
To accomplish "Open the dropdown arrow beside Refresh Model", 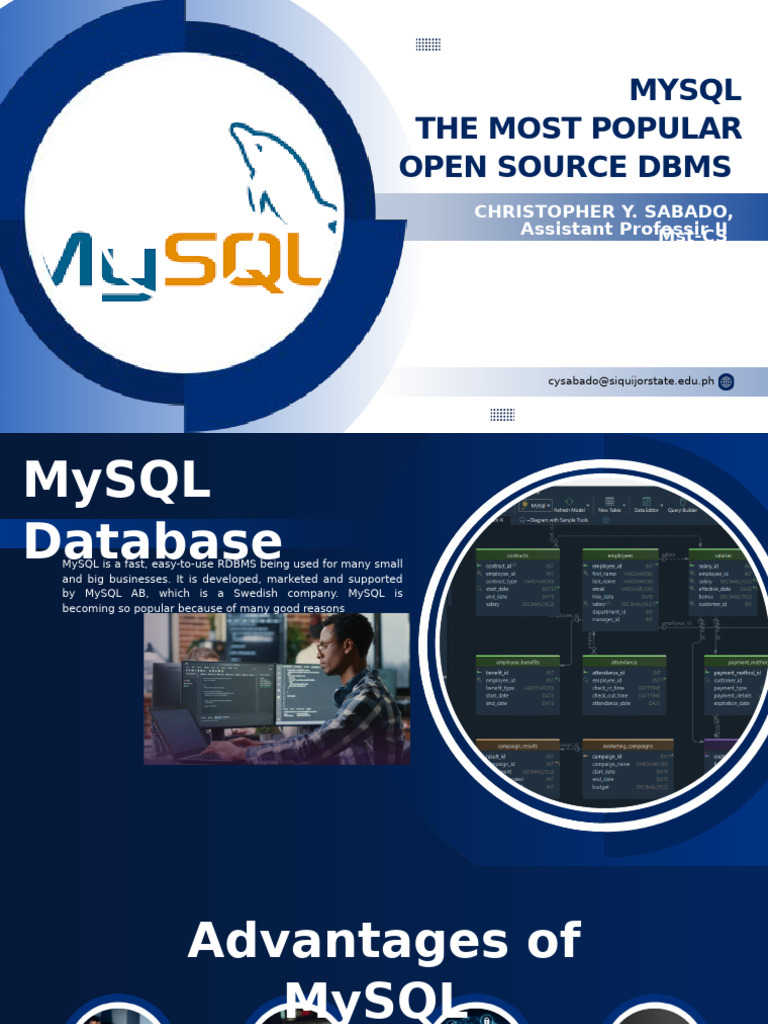I will coord(588,506).
